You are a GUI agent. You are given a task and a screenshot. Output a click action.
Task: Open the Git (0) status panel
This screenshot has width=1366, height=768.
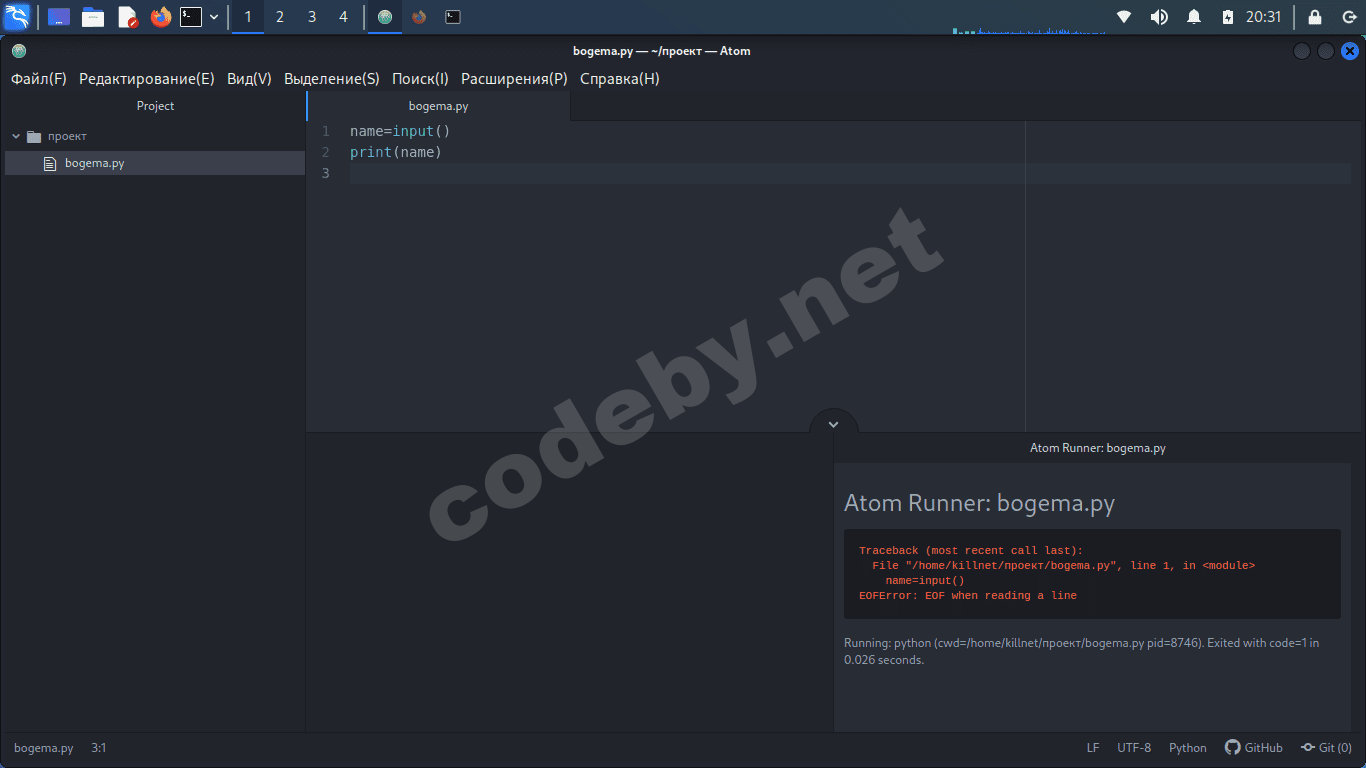[x=1326, y=748]
